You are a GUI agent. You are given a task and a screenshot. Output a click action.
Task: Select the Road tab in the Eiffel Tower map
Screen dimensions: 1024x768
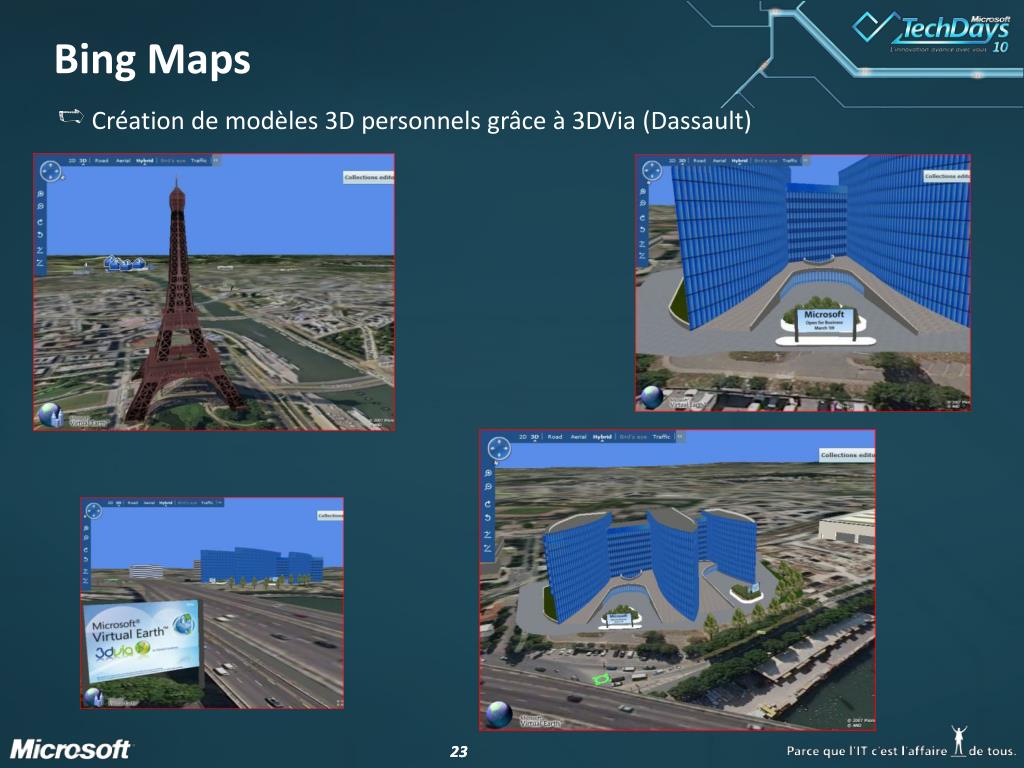101,161
